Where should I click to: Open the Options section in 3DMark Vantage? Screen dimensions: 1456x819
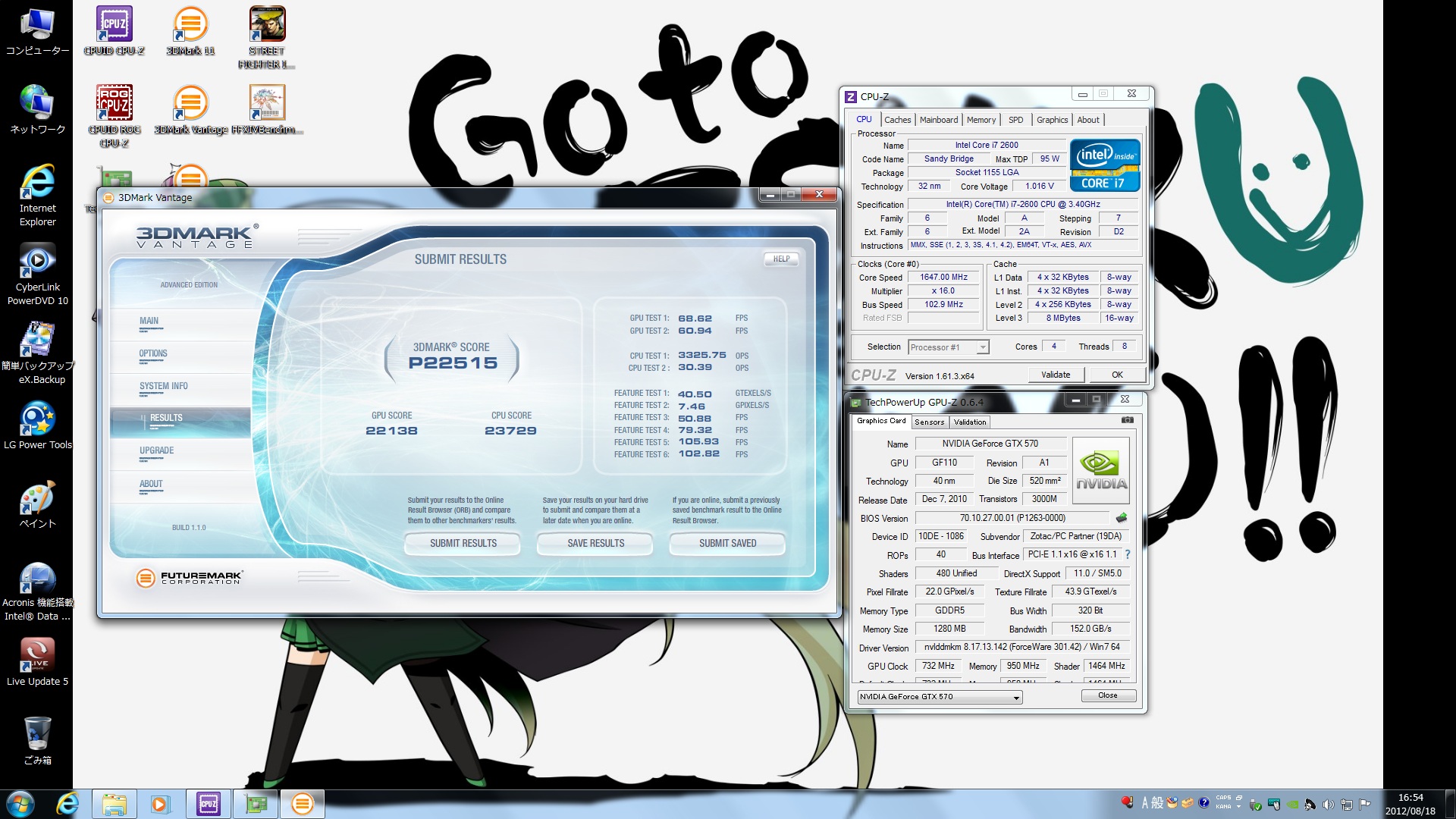click(x=153, y=354)
